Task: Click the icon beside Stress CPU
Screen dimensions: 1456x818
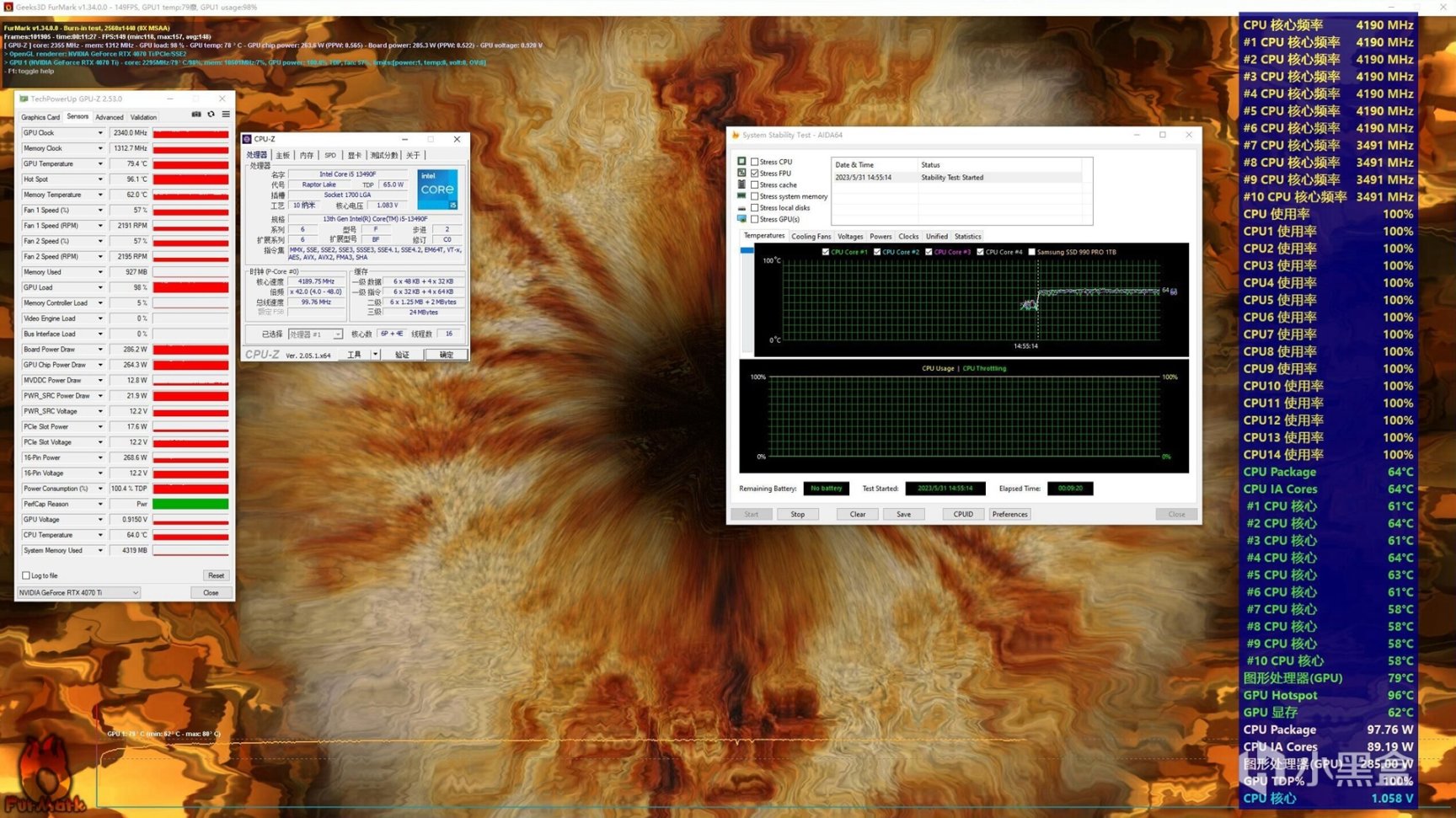Action: tap(741, 161)
